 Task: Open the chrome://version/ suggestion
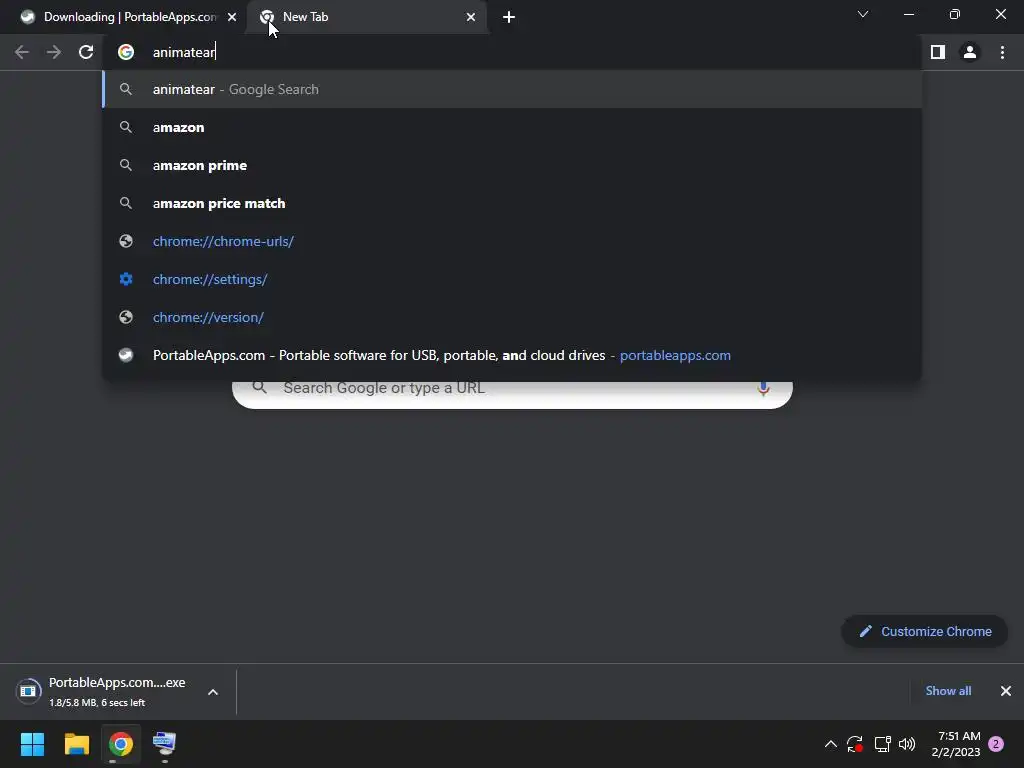[512, 317]
